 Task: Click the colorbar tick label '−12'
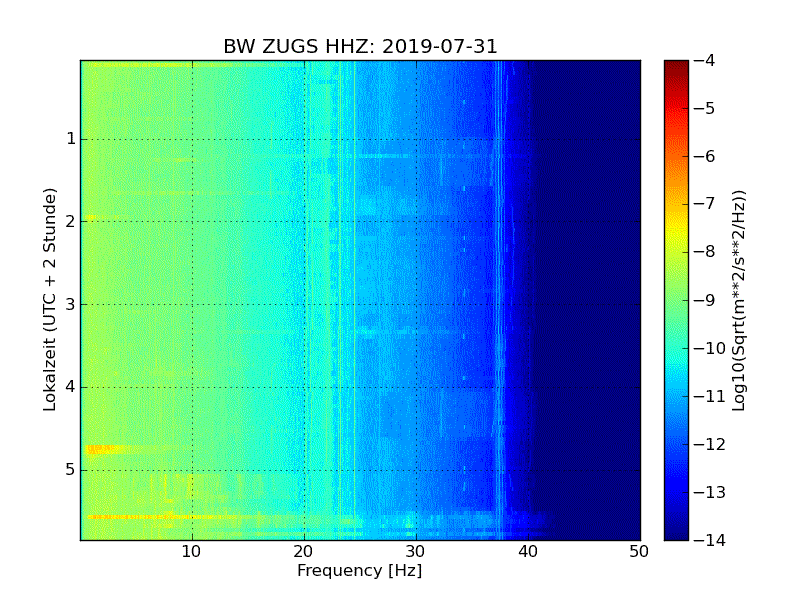710,444
